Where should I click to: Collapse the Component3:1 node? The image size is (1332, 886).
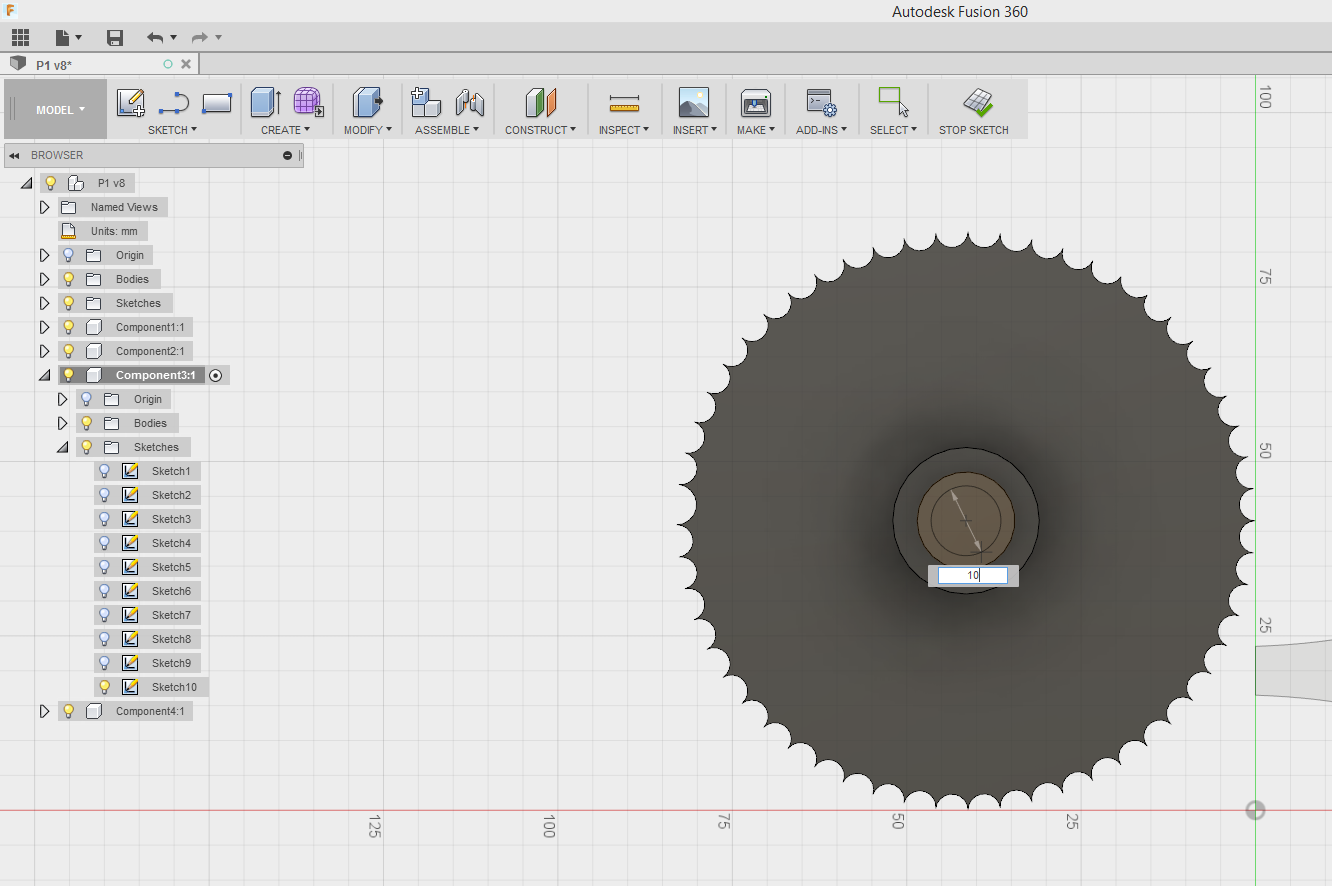44,375
